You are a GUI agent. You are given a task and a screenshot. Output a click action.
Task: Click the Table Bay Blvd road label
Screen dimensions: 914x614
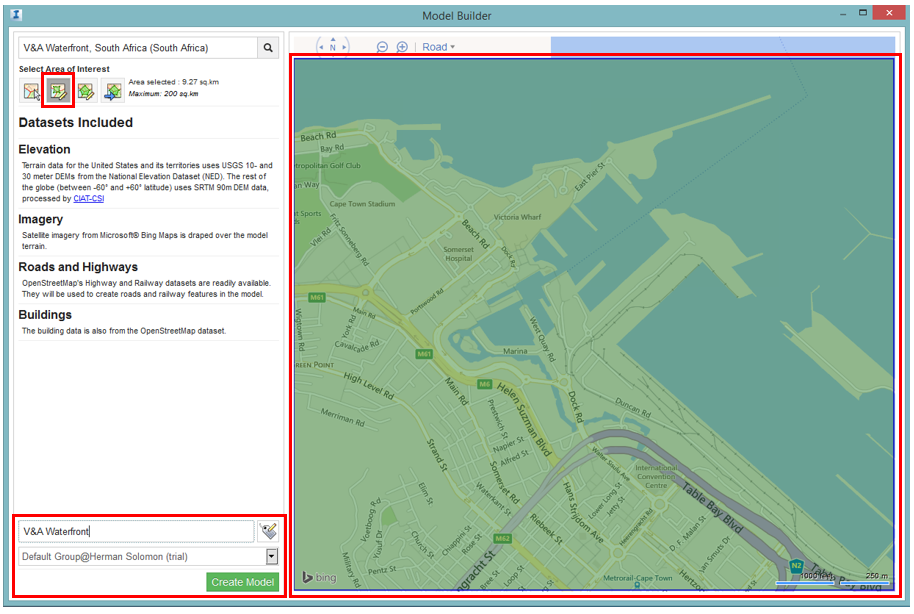(712, 508)
